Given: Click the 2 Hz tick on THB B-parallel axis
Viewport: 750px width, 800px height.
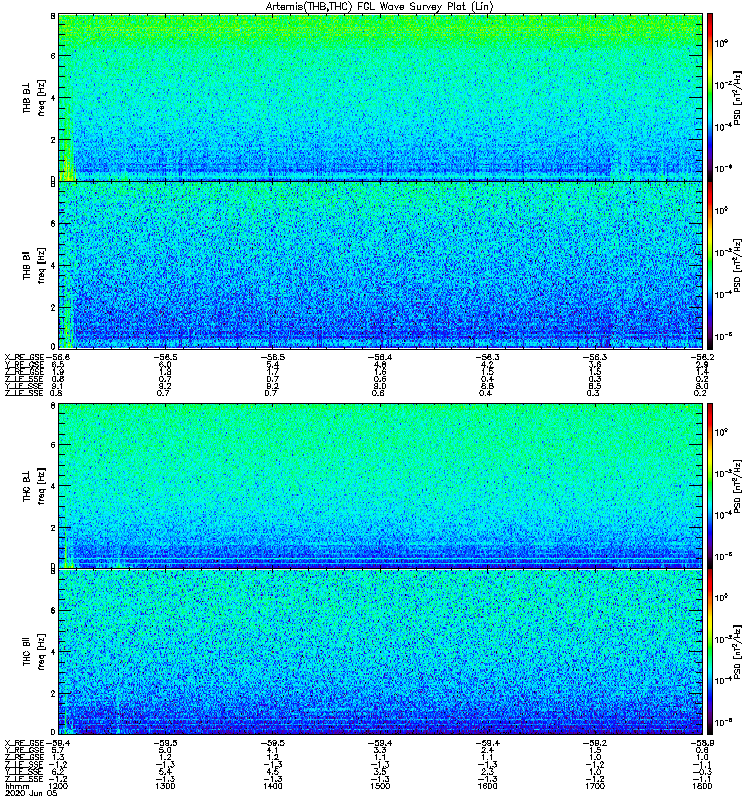Looking at the screenshot, I should [53, 307].
